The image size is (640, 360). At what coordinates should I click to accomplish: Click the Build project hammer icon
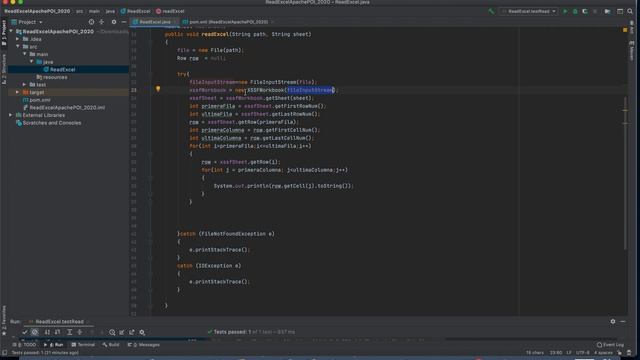491,11
